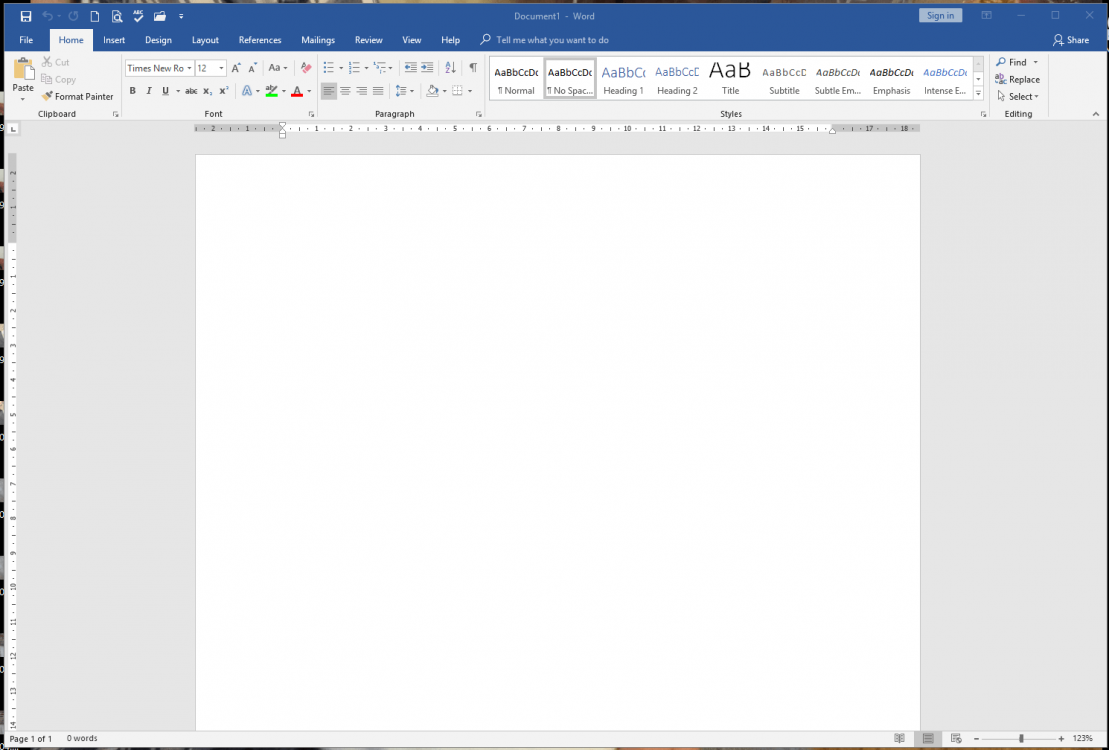
Task: Enable justified text alignment
Action: [x=378, y=90]
